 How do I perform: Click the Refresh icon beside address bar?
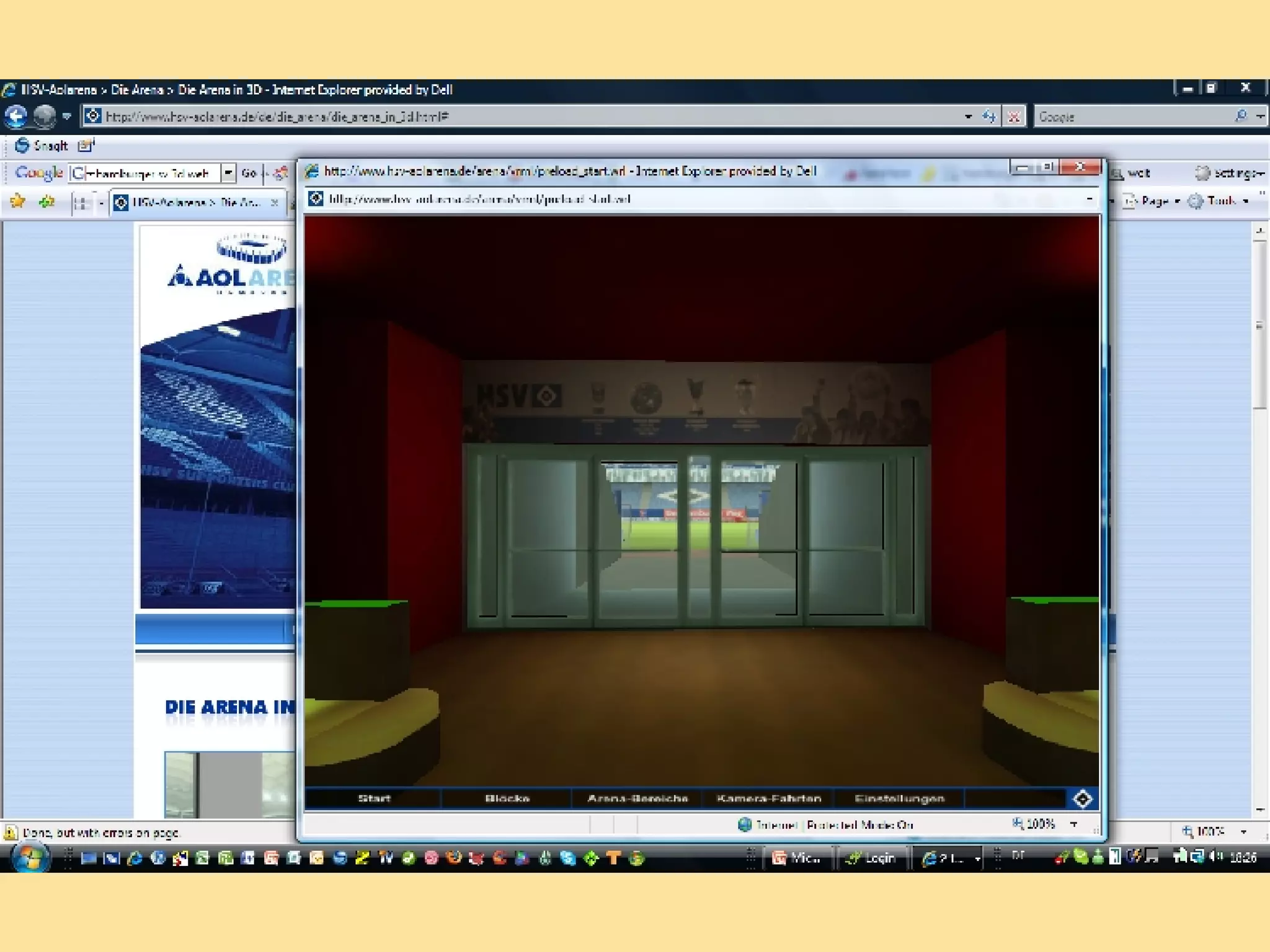coord(989,117)
